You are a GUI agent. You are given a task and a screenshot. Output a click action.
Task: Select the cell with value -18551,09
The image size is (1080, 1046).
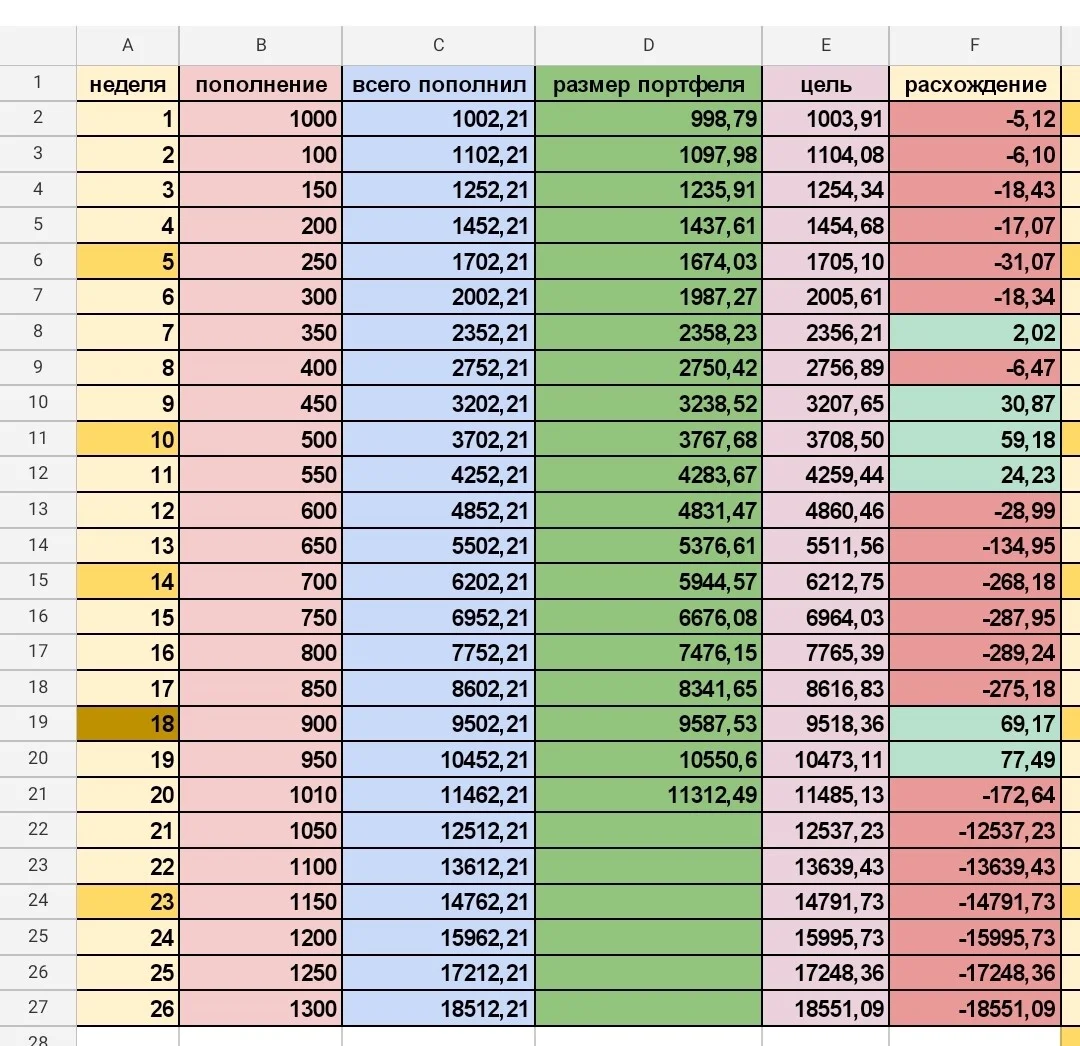(975, 1008)
